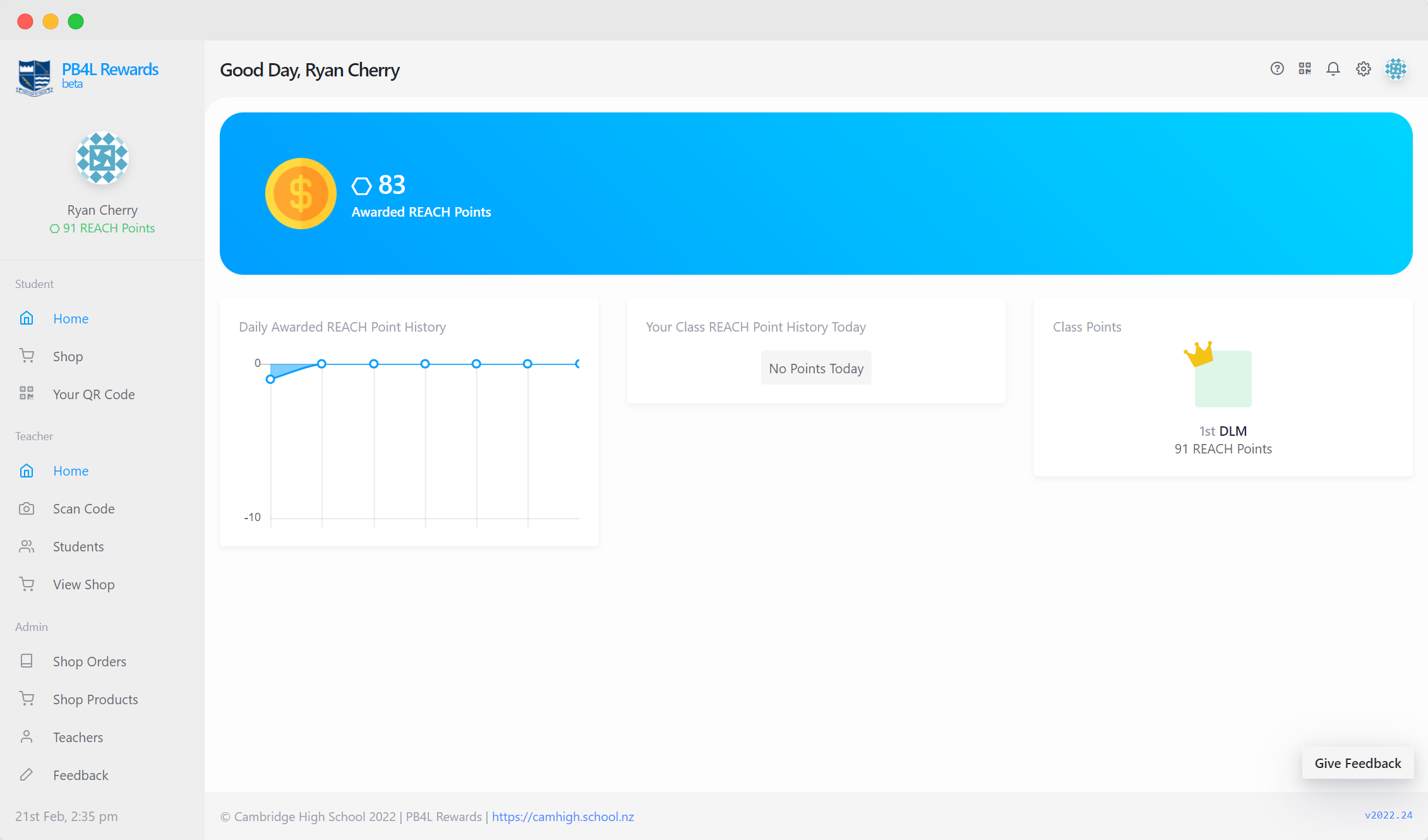Click the large sidebar profile avatar
This screenshot has height=840, width=1428.
point(102,159)
